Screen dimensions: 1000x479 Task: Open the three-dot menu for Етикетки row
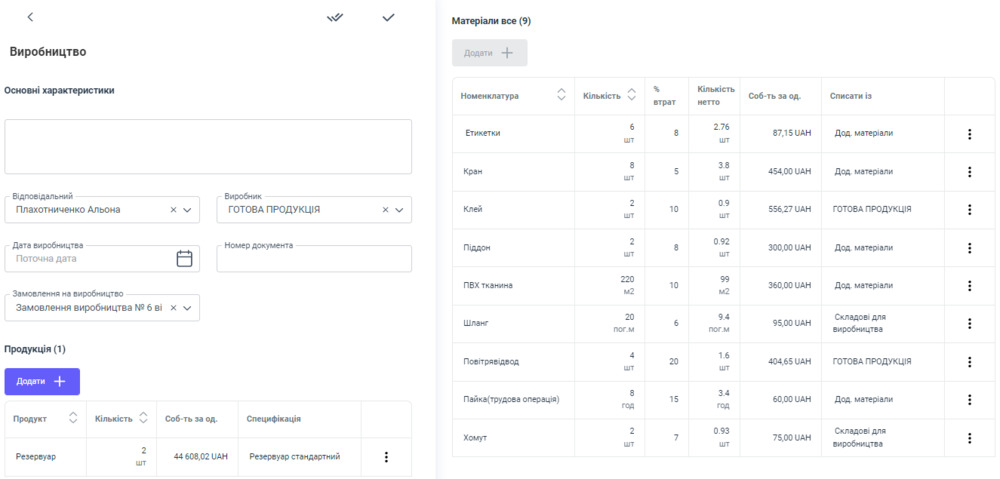tap(968, 134)
